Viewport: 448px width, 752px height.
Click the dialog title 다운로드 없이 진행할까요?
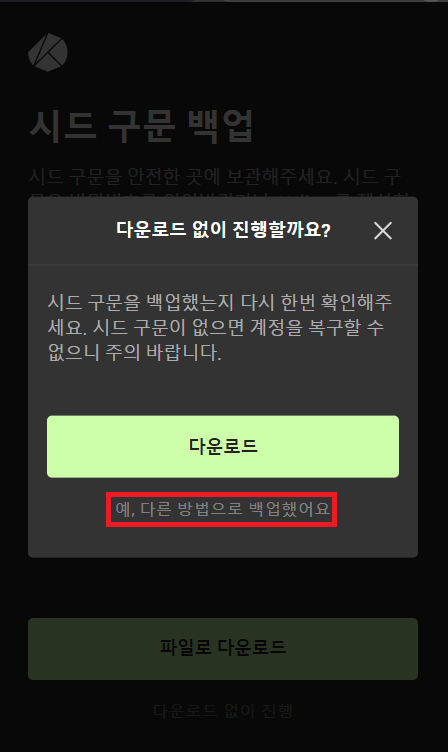coord(223,230)
